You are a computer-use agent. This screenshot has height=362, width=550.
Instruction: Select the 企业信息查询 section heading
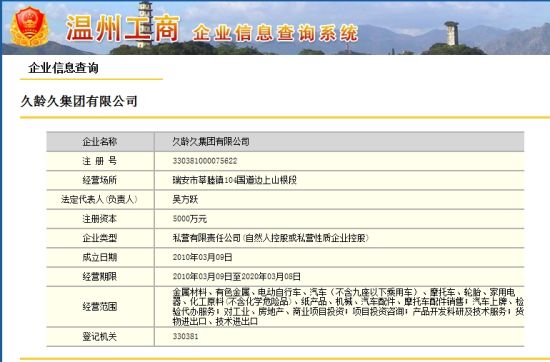[63, 68]
